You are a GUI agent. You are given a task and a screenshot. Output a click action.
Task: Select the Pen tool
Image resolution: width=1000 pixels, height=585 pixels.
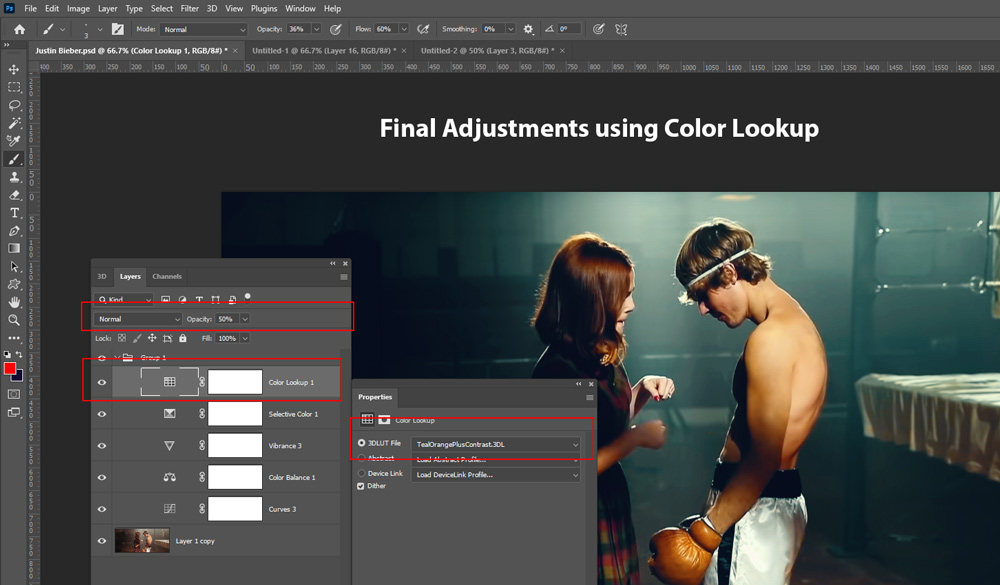pos(14,230)
